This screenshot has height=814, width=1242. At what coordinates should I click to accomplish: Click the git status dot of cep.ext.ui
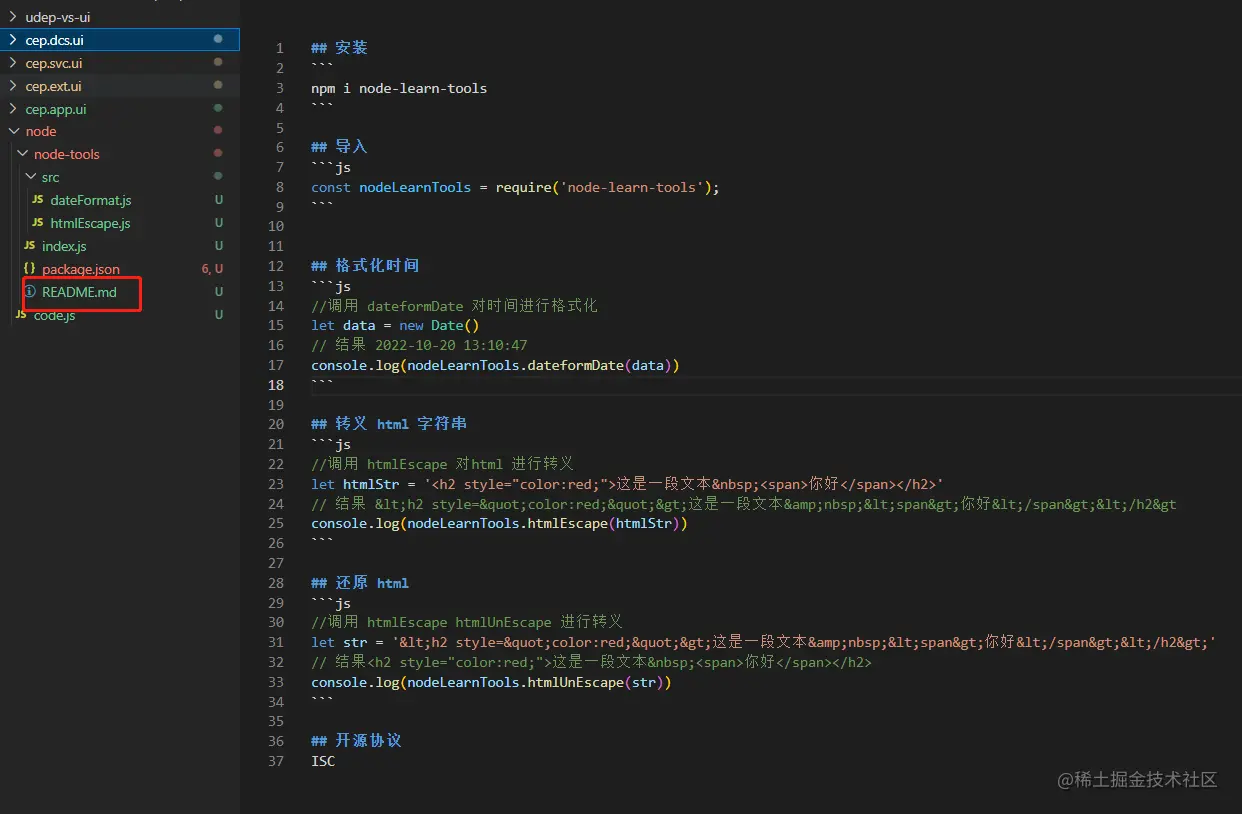point(218,86)
